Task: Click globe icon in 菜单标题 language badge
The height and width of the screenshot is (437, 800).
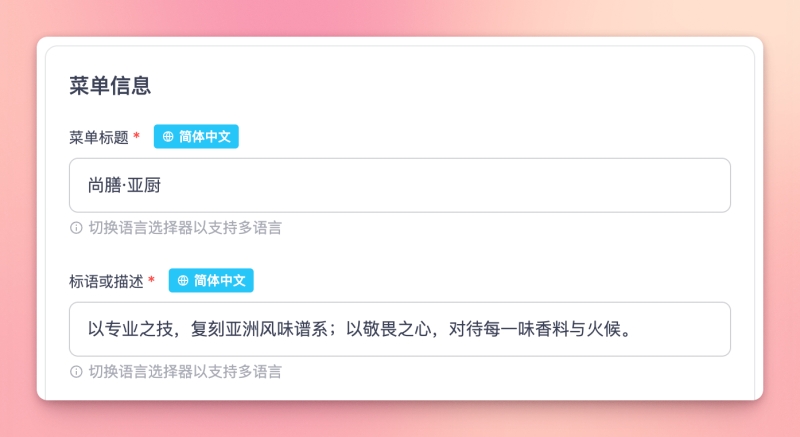Action: pos(168,137)
